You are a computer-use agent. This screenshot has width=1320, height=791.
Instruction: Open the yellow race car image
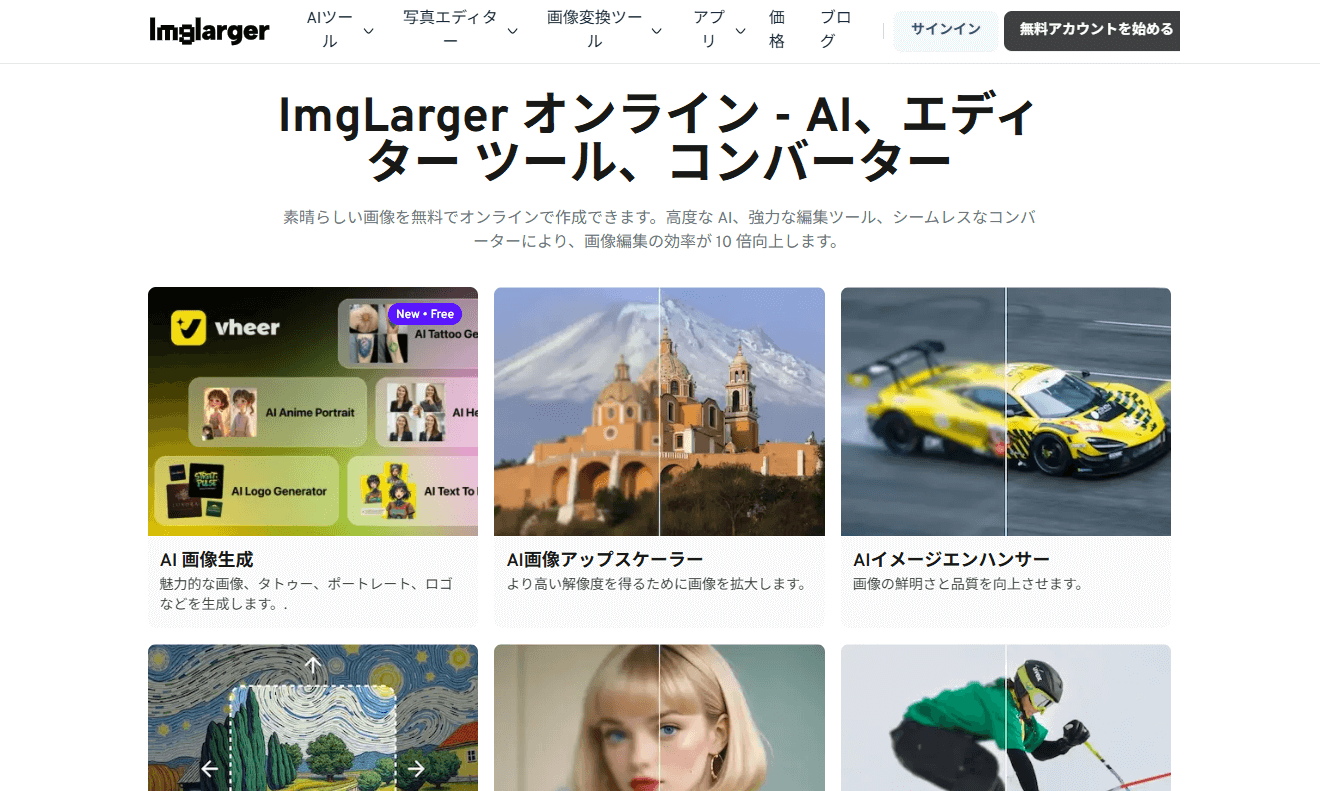(x=1005, y=412)
